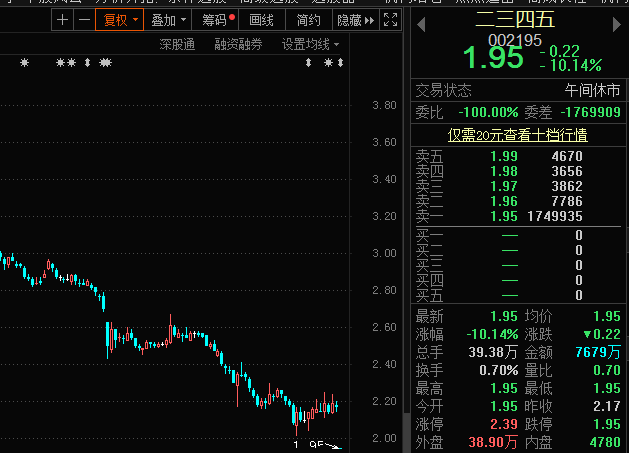Open the 深股通 link

point(180,44)
